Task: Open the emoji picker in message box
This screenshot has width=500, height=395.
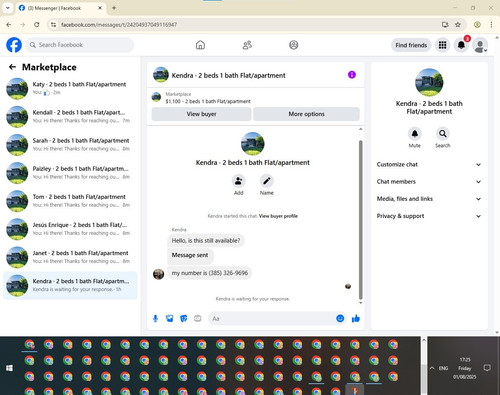Action: [x=340, y=318]
